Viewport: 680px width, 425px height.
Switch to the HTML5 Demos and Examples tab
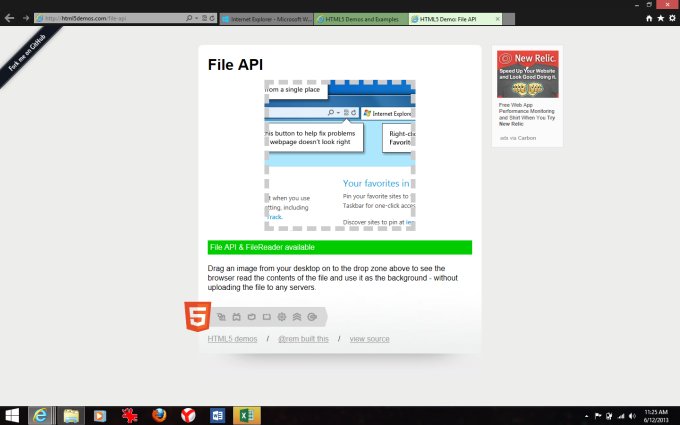[361, 19]
